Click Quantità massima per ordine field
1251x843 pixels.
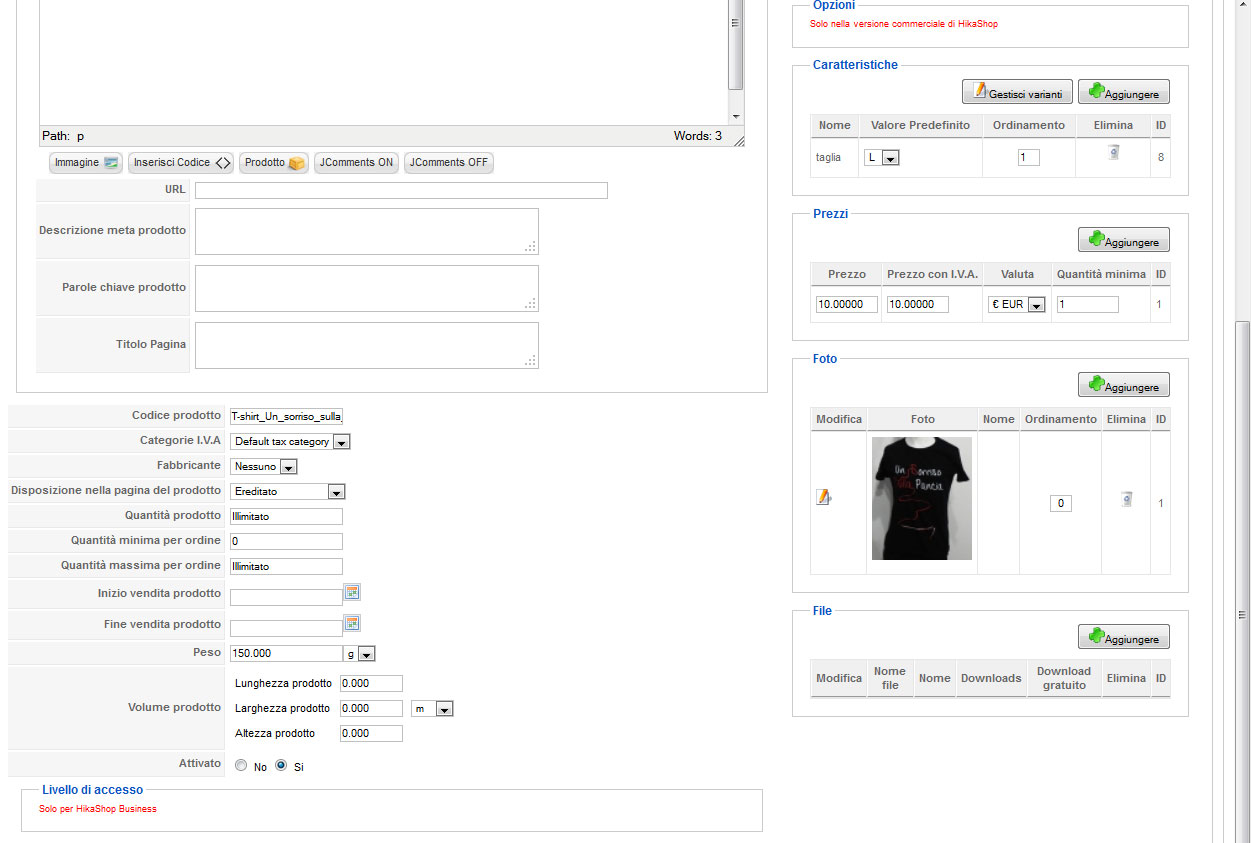286,567
